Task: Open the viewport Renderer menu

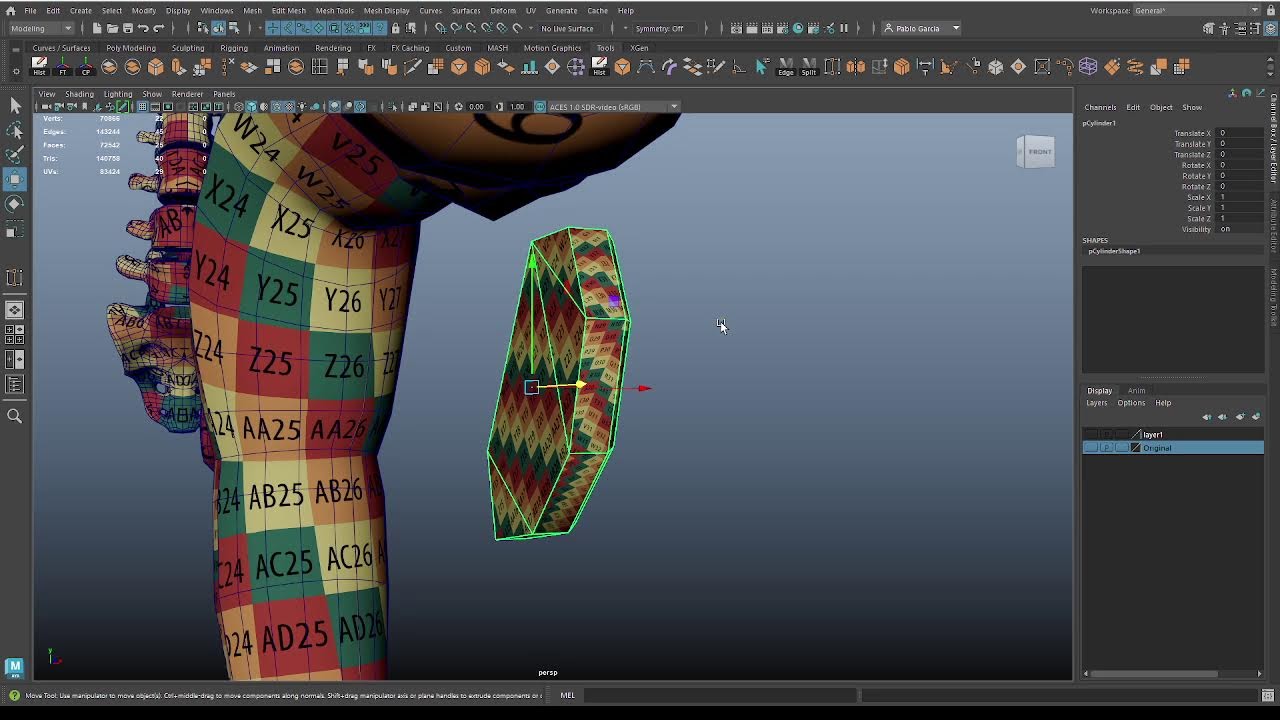Action: pyautogui.click(x=187, y=94)
